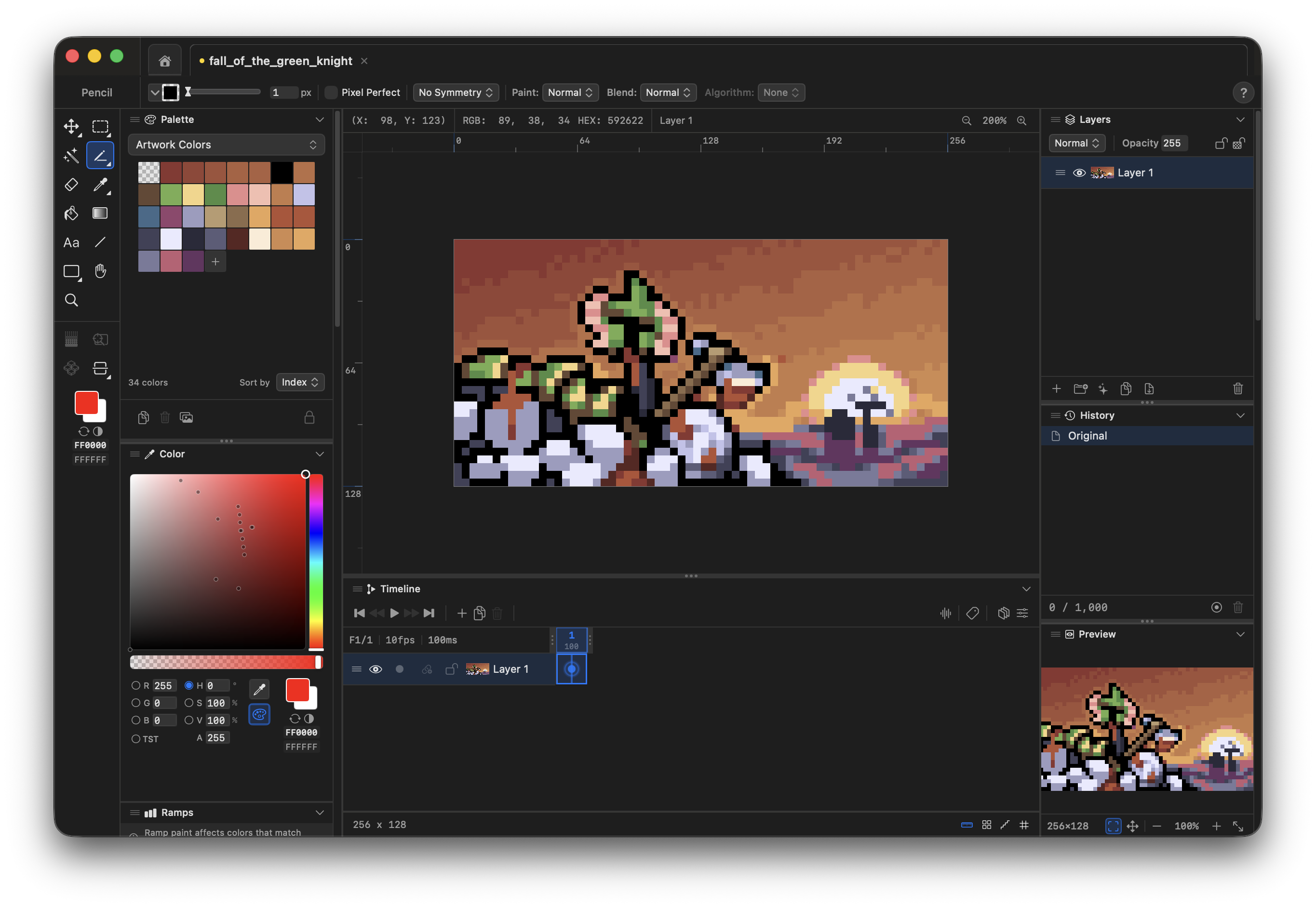Click the brush size px field
The width and height of the screenshot is (1316, 908).
[x=283, y=93]
